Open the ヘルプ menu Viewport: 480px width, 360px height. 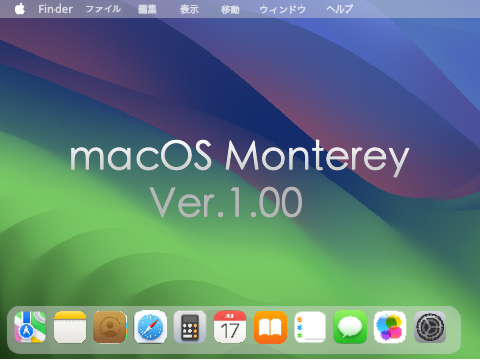pyautogui.click(x=339, y=9)
